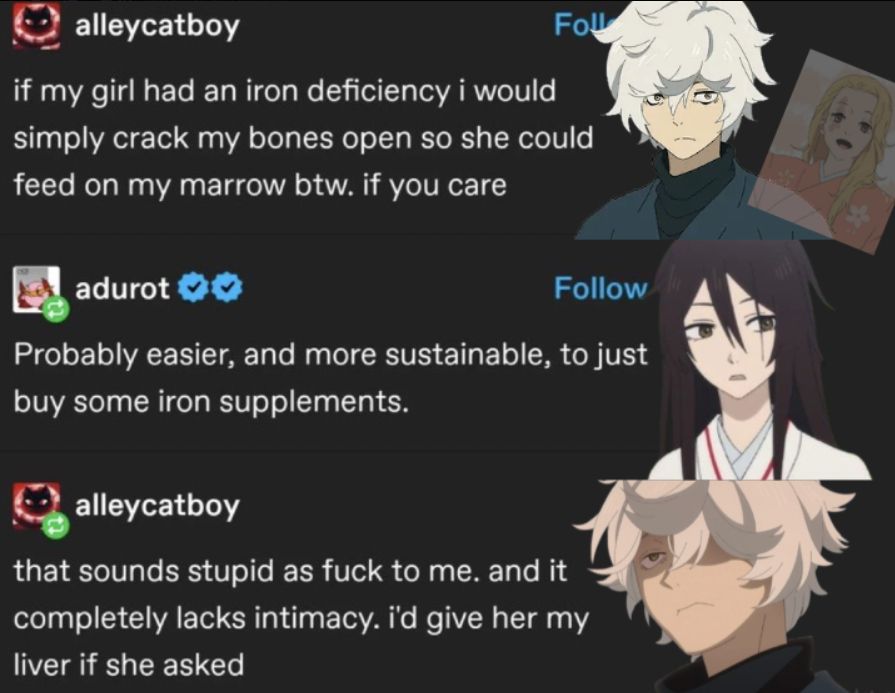This screenshot has width=895, height=693.
Task: Open alleycatboy's avatar on the last post
Action: click(x=37, y=506)
